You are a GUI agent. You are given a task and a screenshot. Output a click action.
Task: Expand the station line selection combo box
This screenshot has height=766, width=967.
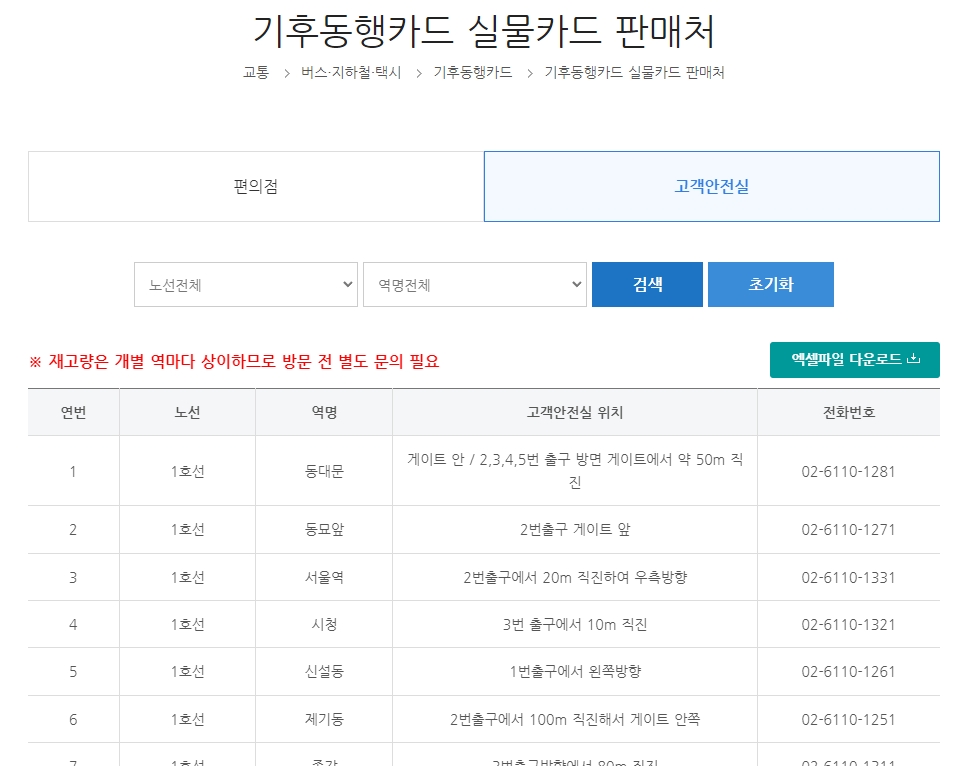245,284
